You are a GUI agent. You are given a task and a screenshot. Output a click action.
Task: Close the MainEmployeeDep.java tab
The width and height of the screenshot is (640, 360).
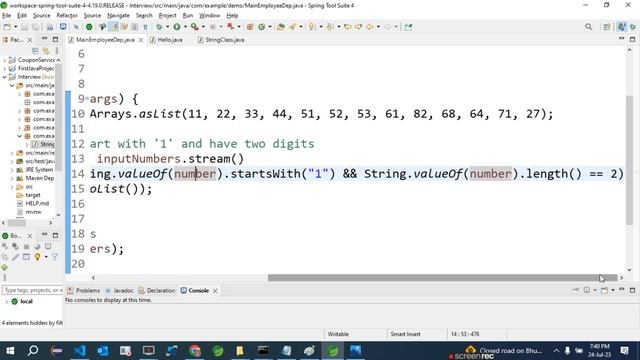pyautogui.click(x=141, y=40)
